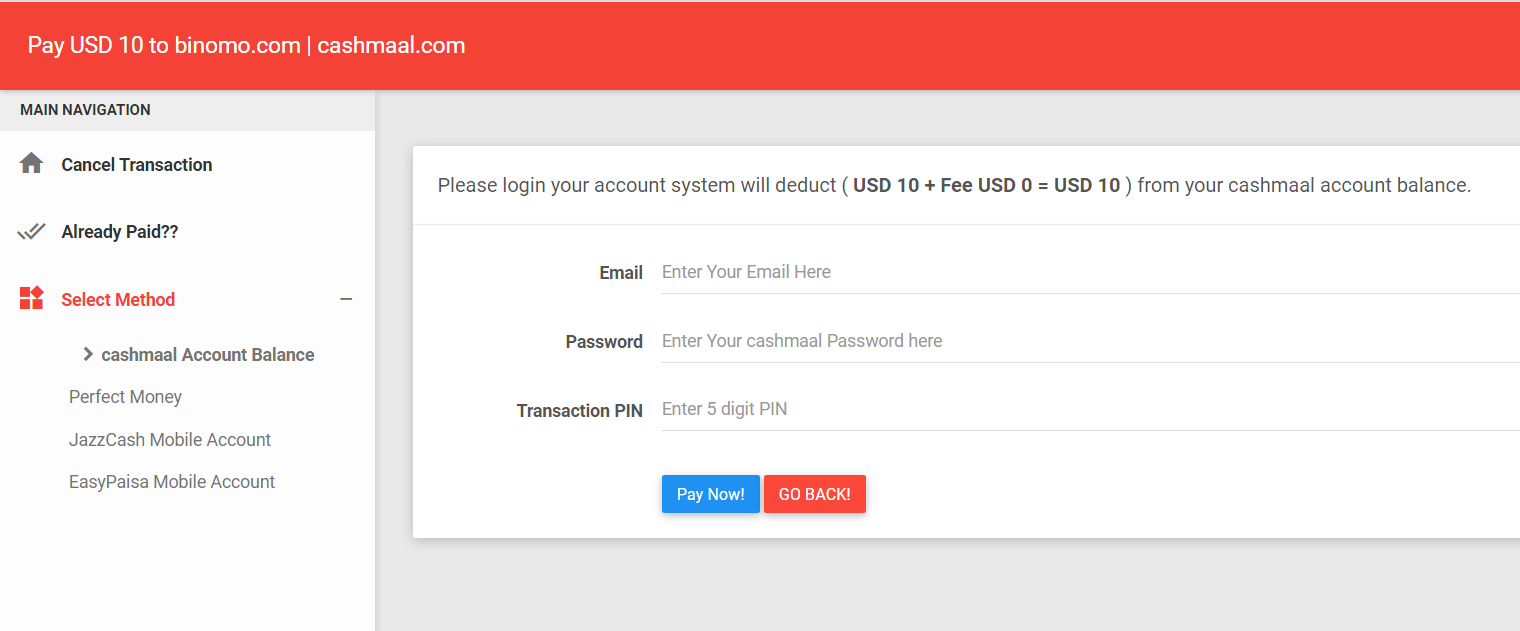Collapse the Select Method minus expander

tap(346, 299)
